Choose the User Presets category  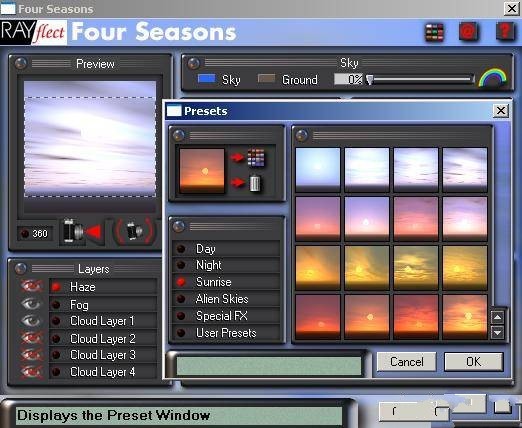click(x=226, y=333)
